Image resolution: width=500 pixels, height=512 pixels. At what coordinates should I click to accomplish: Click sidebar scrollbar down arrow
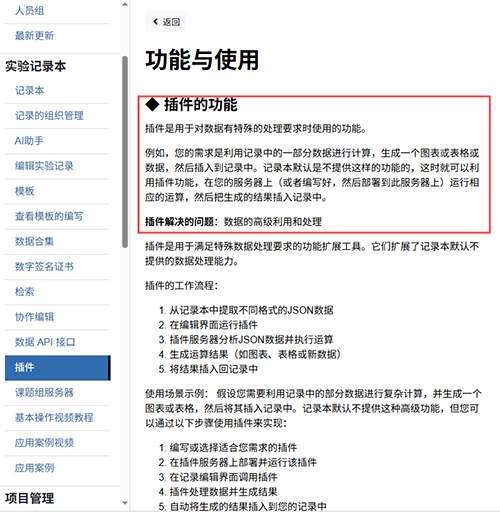(125, 503)
